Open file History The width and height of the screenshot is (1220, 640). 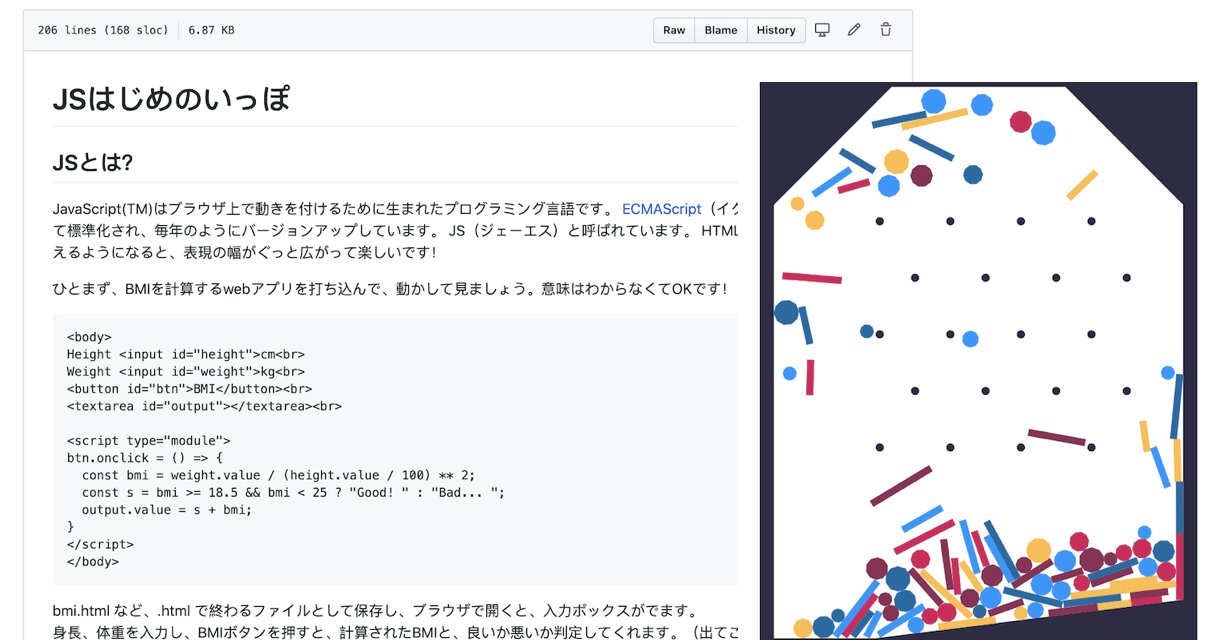(x=776, y=30)
